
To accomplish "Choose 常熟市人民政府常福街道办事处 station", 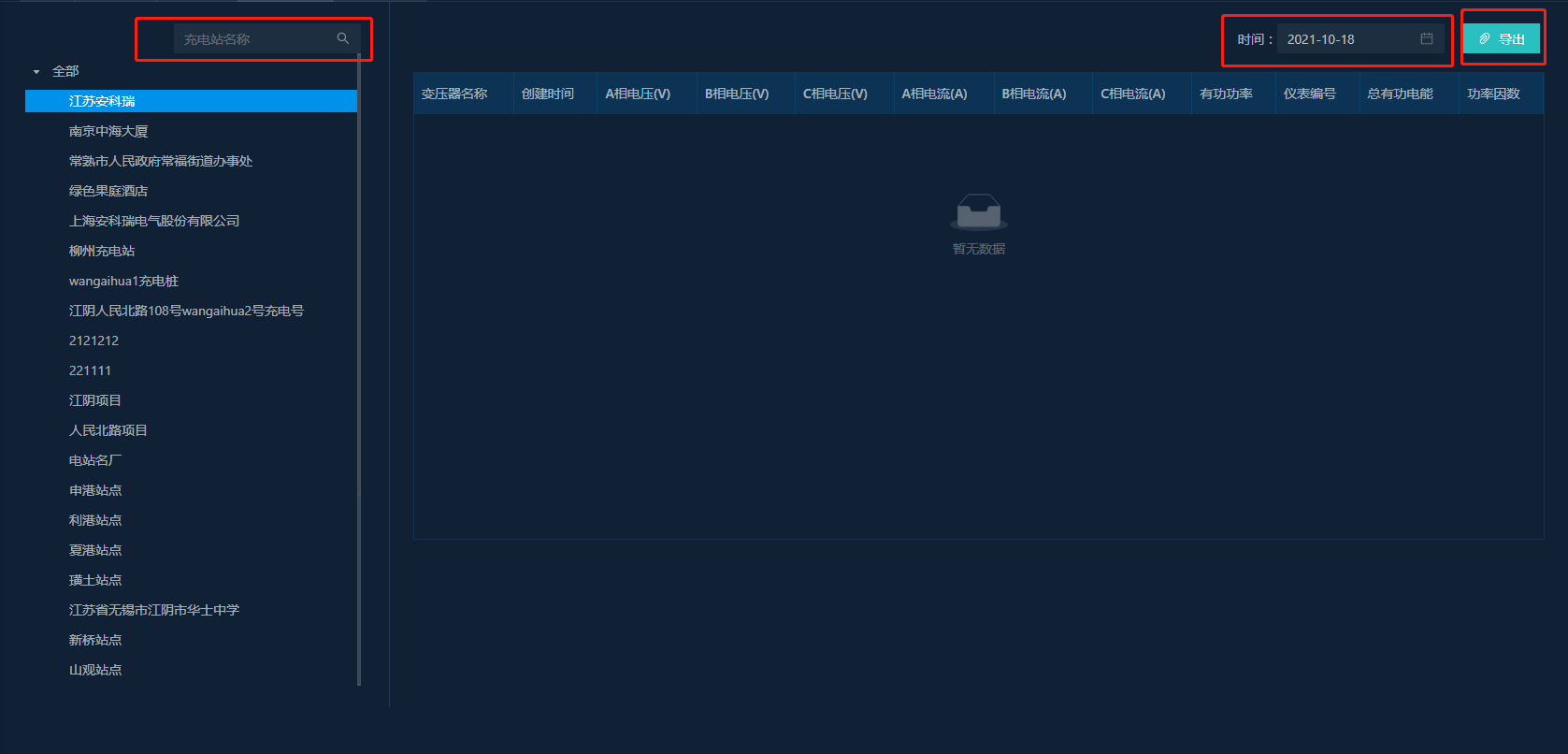I will [x=161, y=161].
